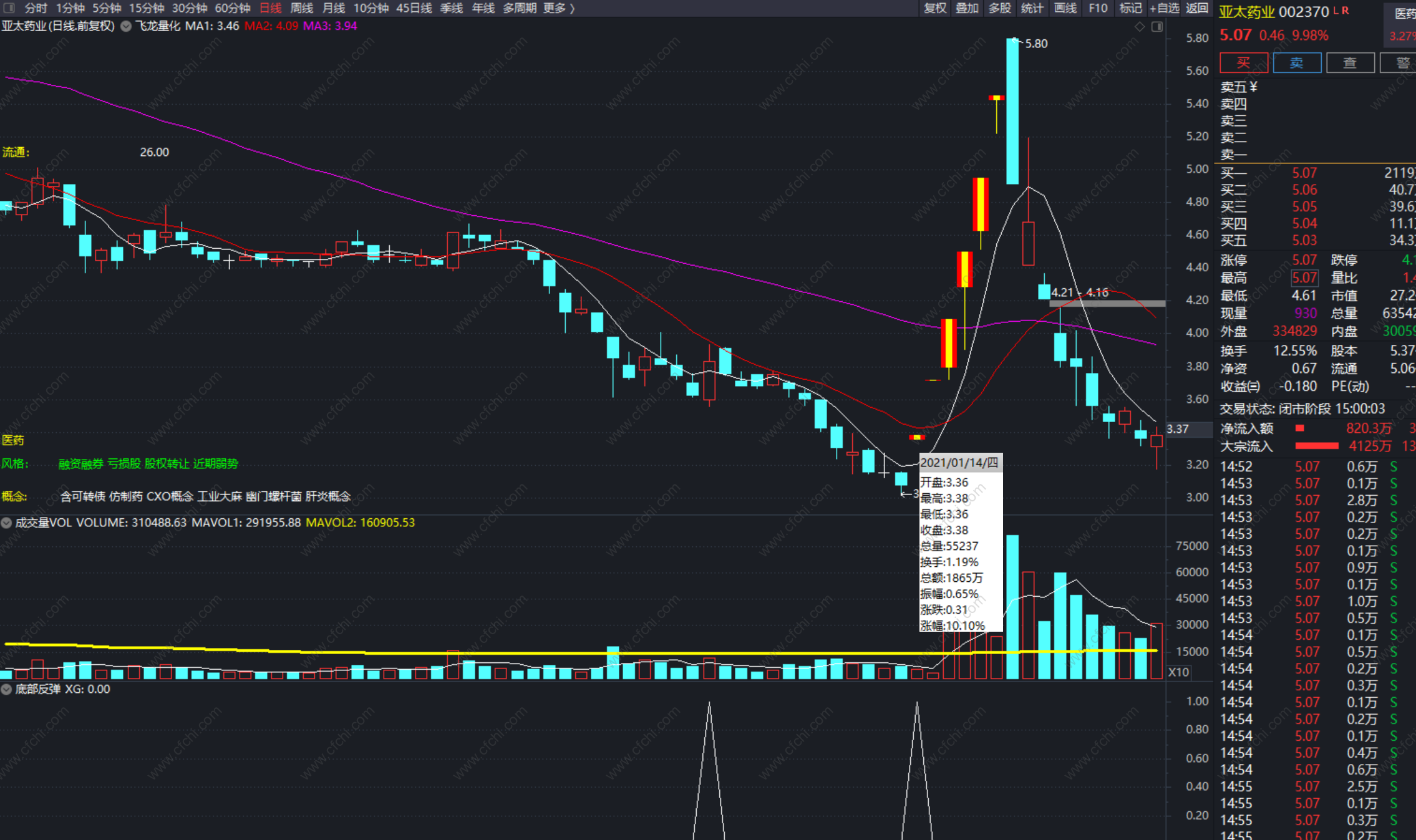
Task: Toggle 复权 price adjustment
Action: click(934, 8)
